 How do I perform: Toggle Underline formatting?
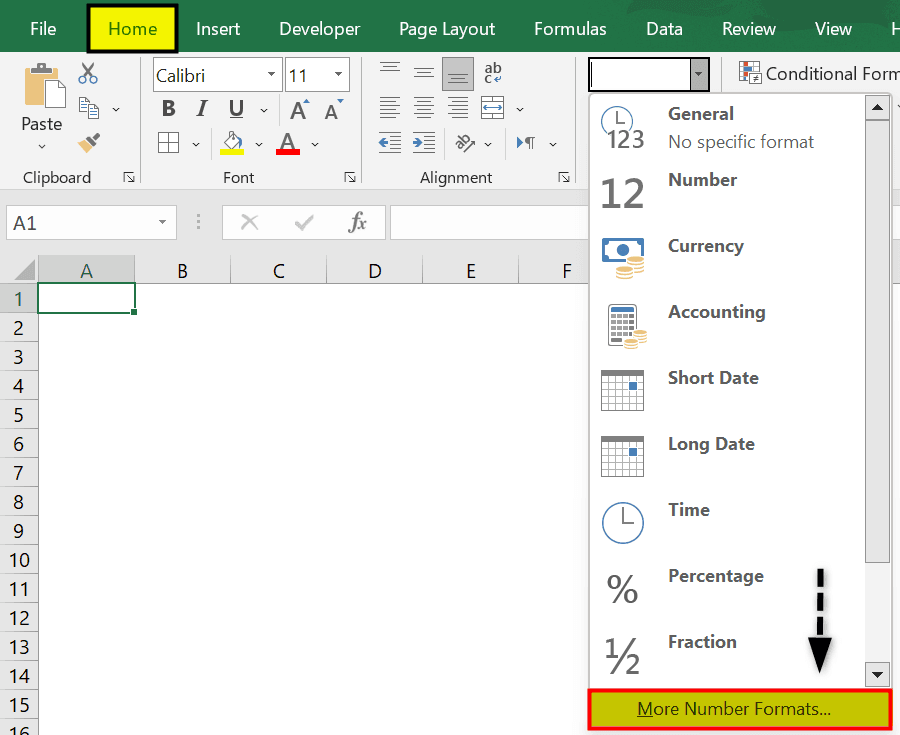click(236, 108)
